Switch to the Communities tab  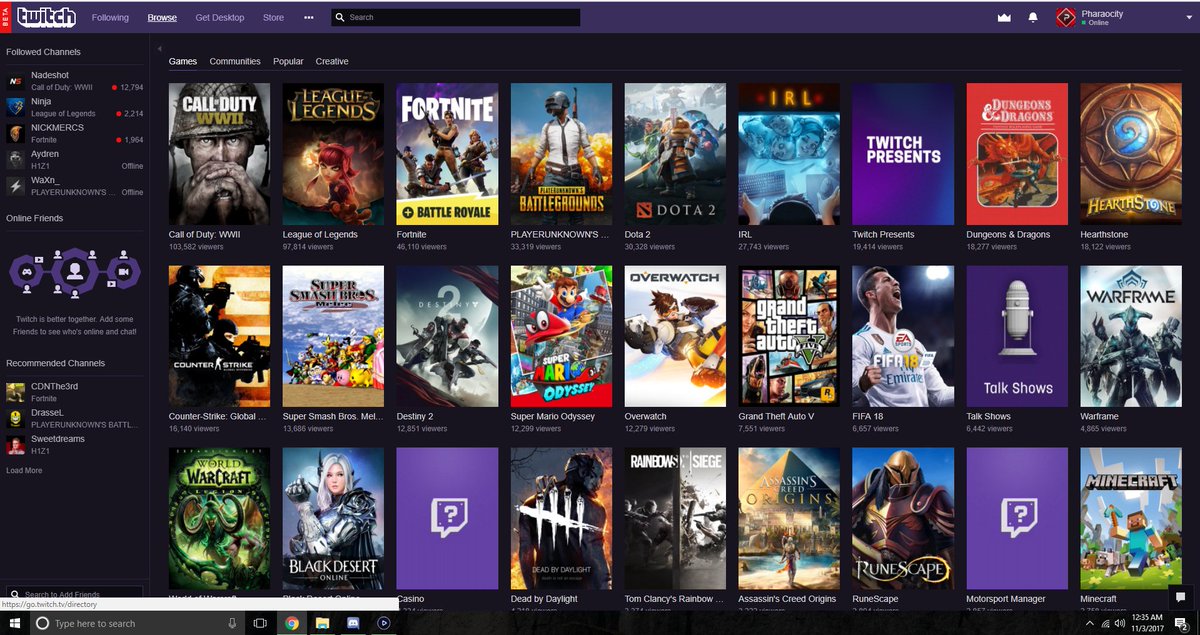[x=235, y=61]
